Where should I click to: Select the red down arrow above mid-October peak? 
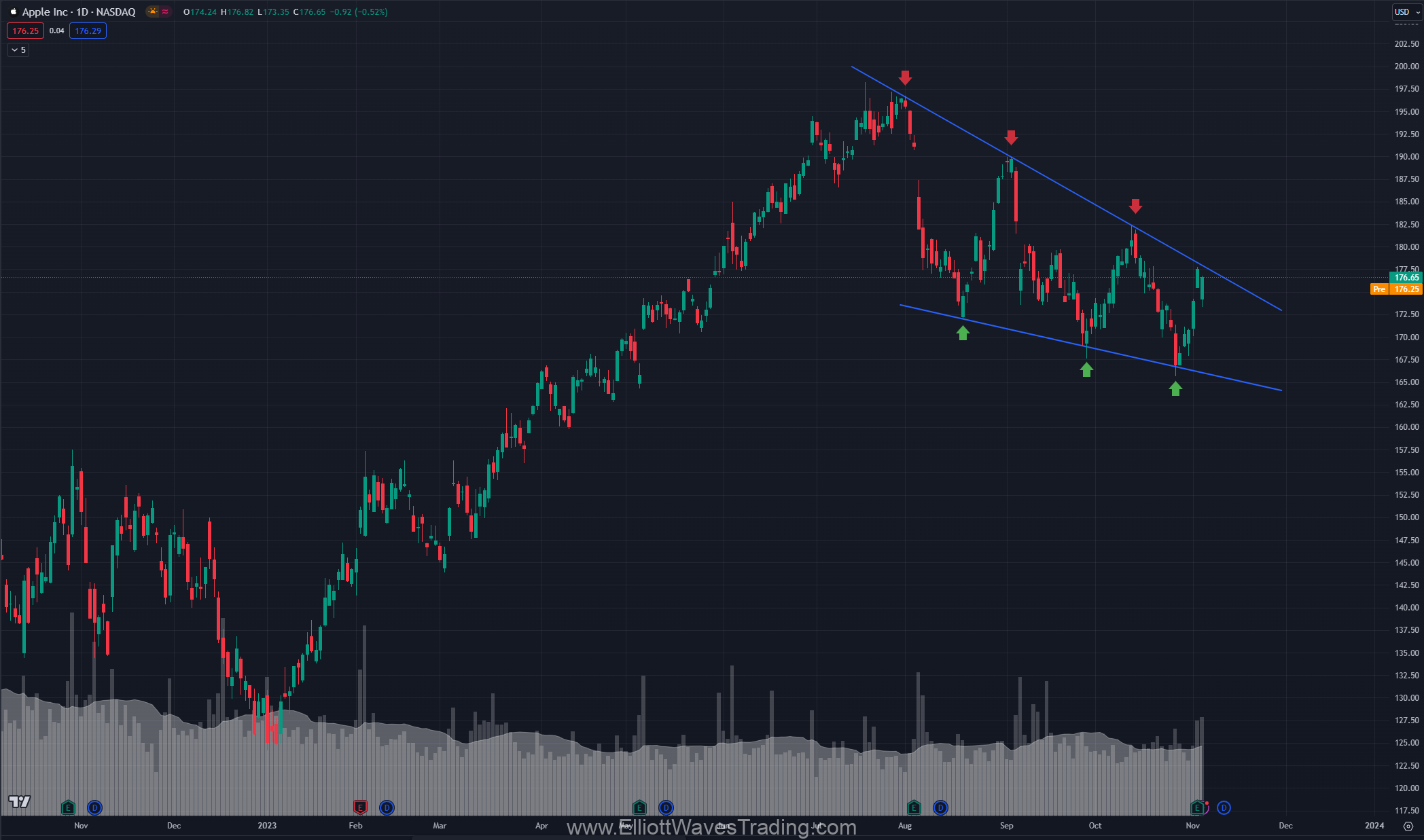coord(1135,206)
